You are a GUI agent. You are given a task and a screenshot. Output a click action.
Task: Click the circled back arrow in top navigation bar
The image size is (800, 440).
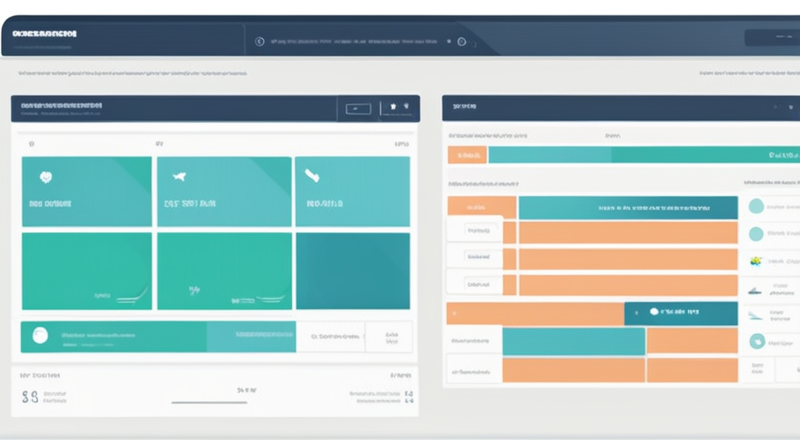260,41
